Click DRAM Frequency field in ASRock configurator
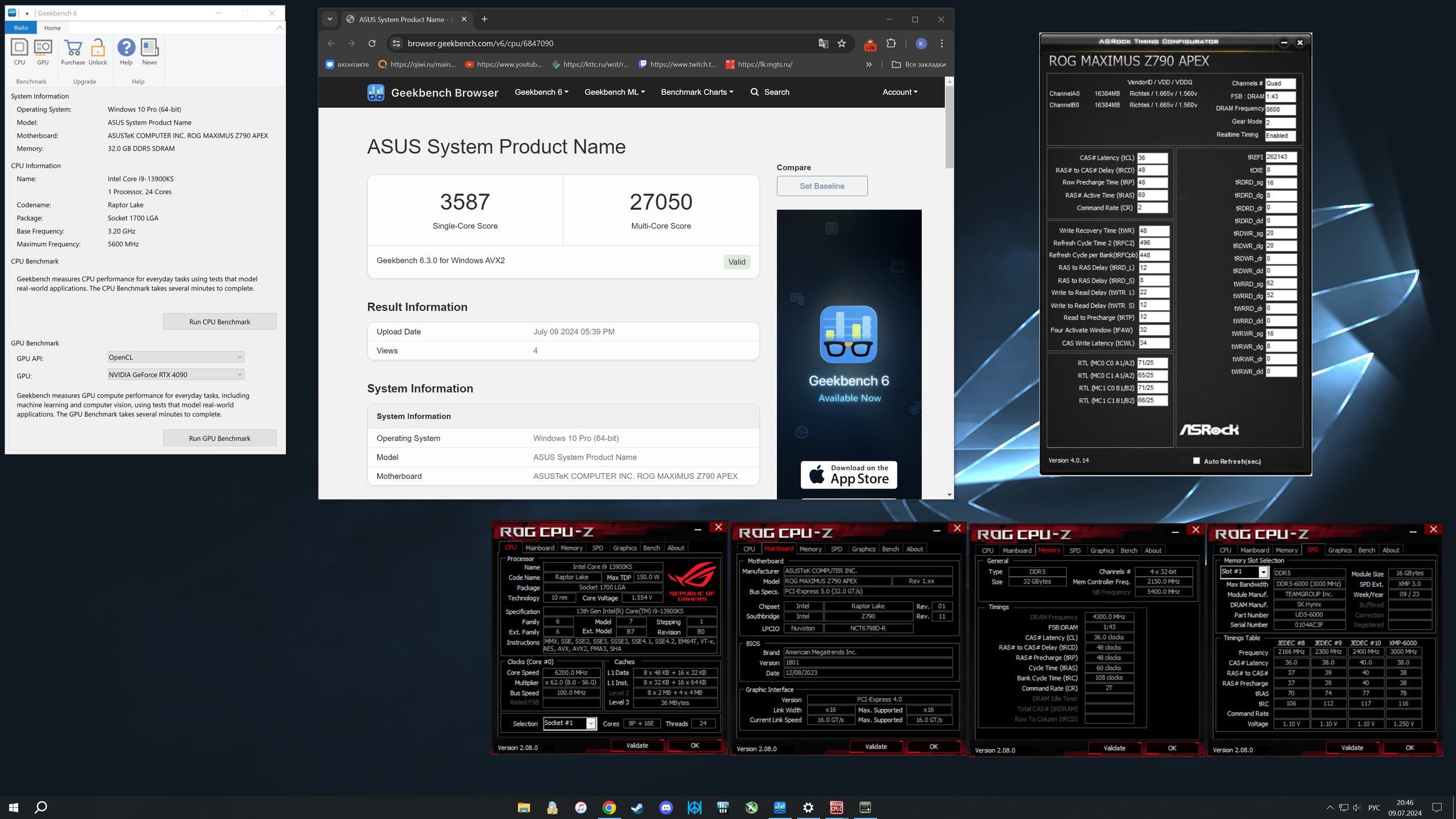1456x819 pixels. pos(1280,109)
